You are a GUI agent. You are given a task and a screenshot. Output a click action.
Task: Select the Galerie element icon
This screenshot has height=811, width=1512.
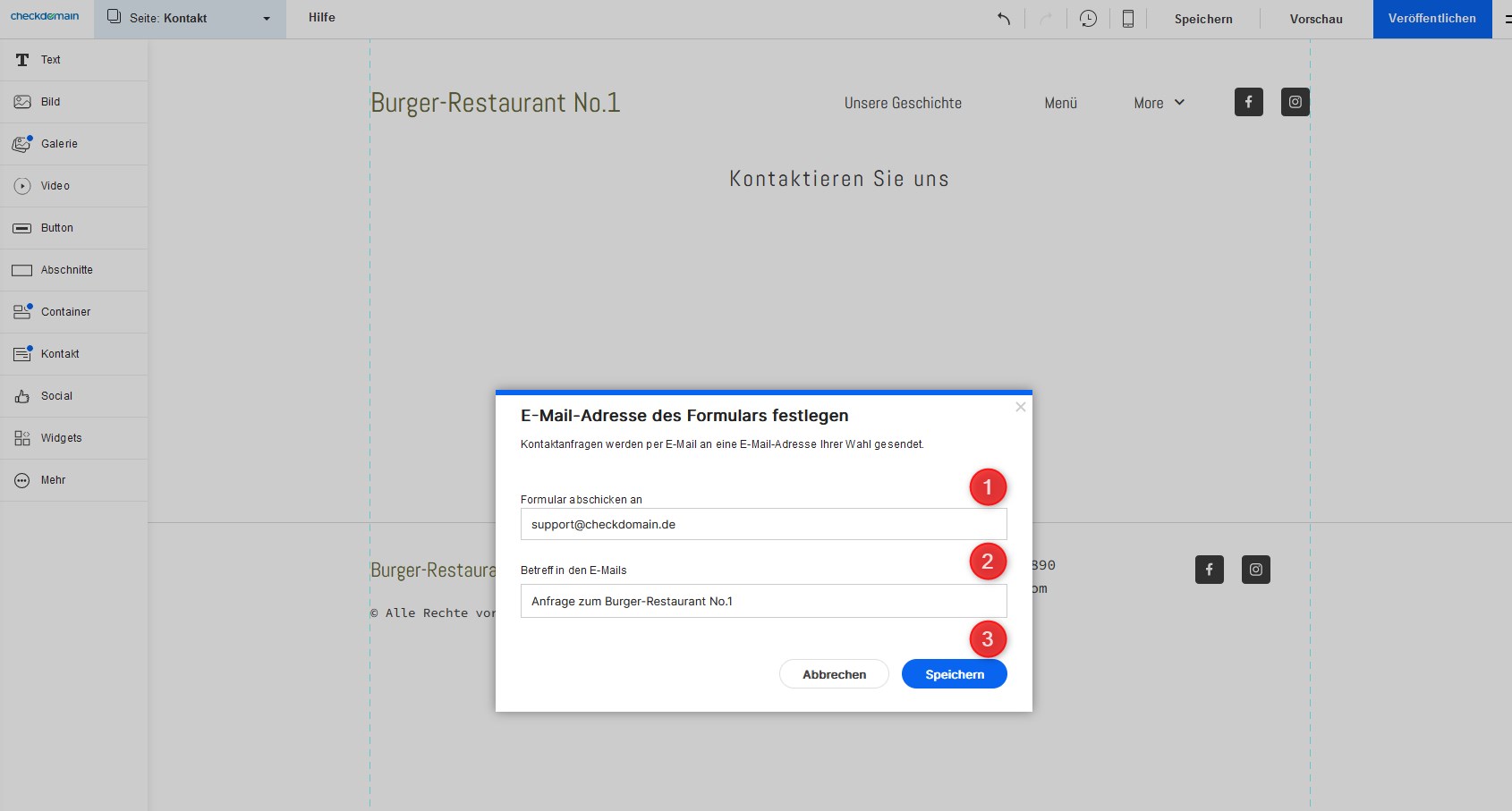point(22,144)
